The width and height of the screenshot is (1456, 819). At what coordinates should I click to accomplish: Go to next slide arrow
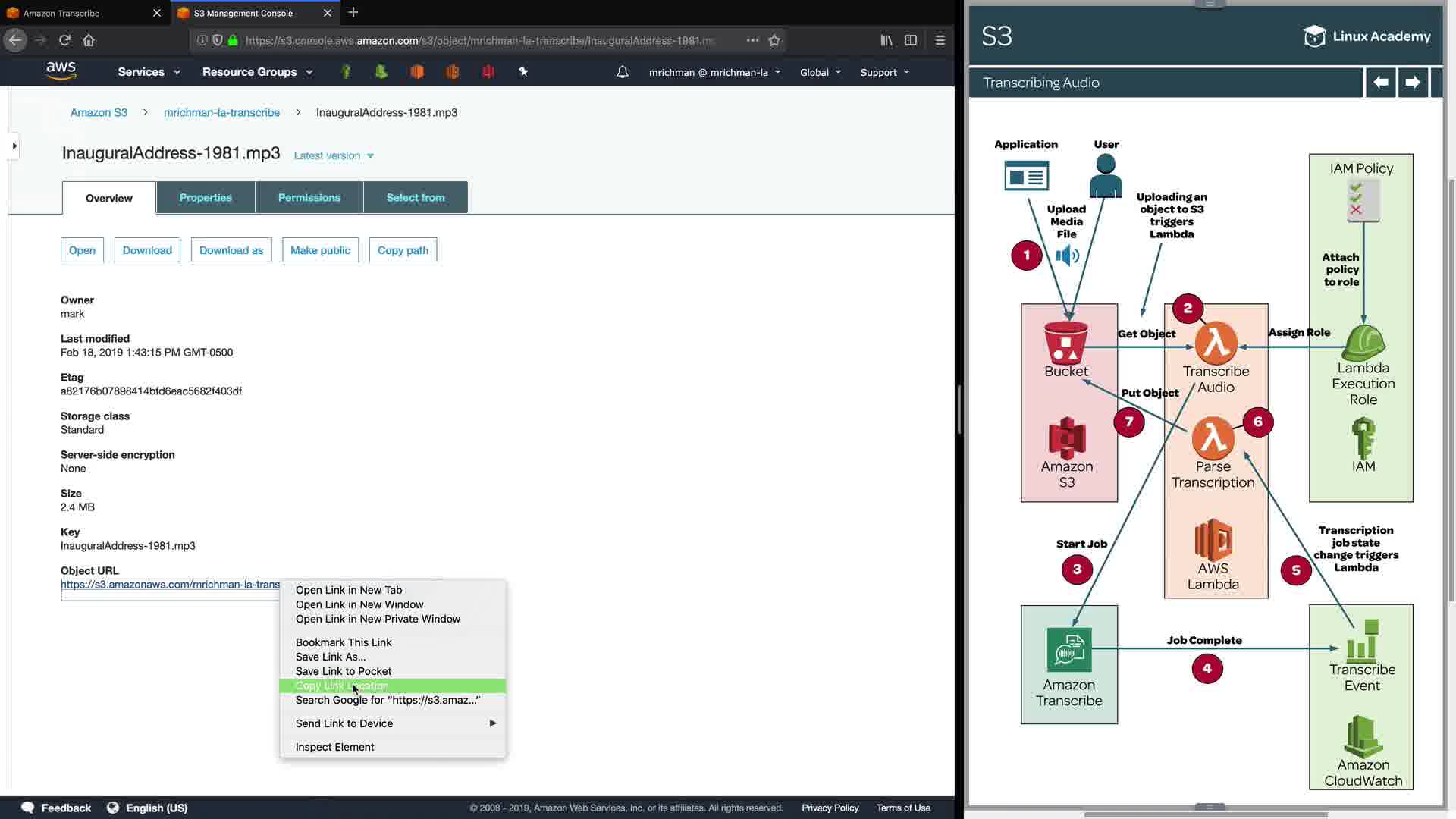(x=1412, y=82)
